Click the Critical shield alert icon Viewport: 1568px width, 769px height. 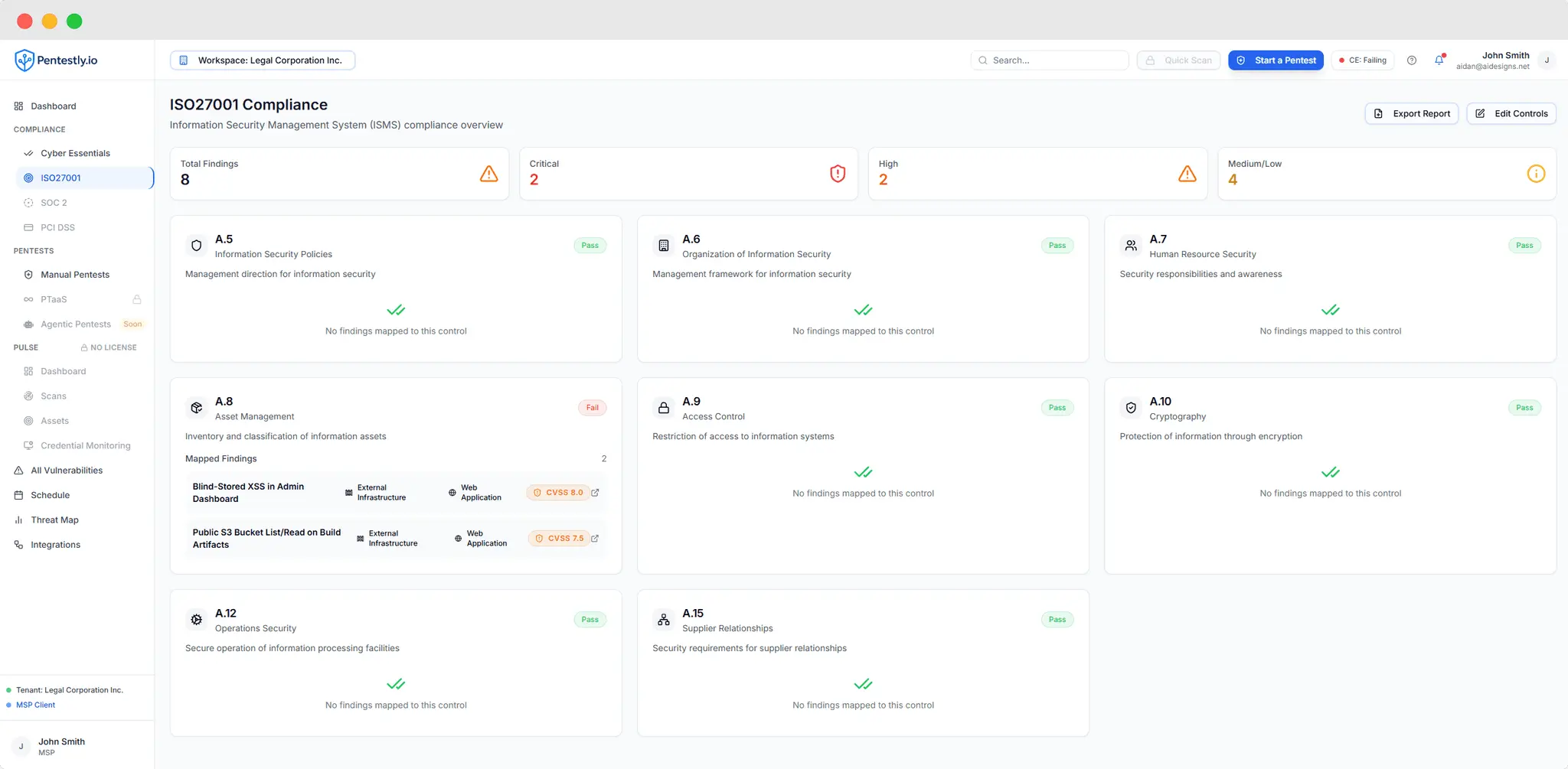(838, 174)
